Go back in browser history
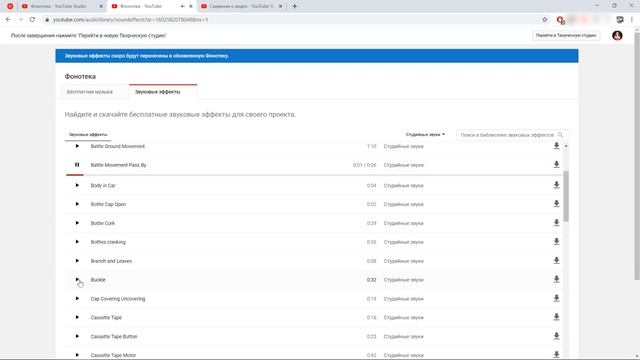Image resolution: width=640 pixels, height=360 pixels. point(8,20)
